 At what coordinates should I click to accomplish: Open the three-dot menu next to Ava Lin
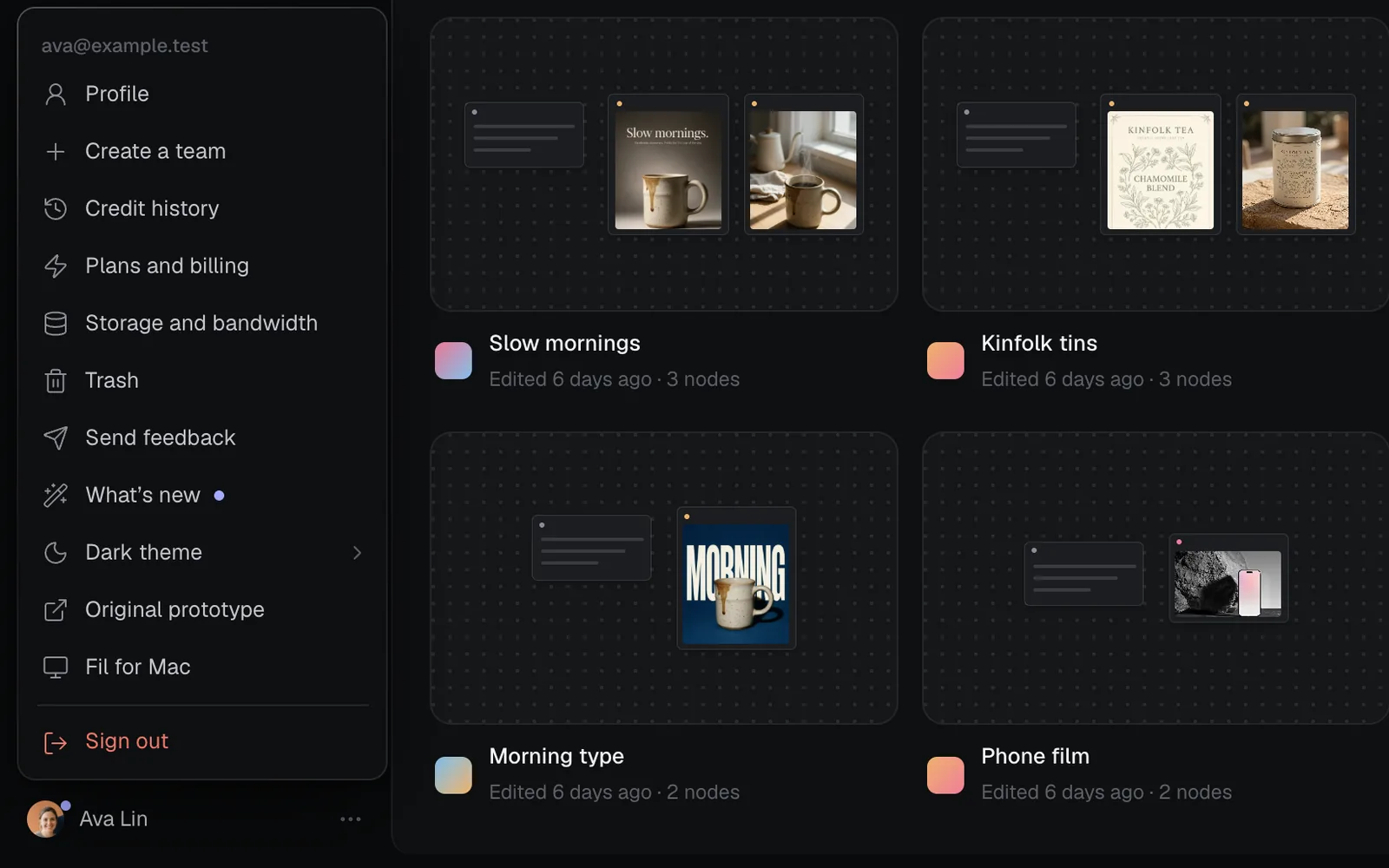[351, 819]
